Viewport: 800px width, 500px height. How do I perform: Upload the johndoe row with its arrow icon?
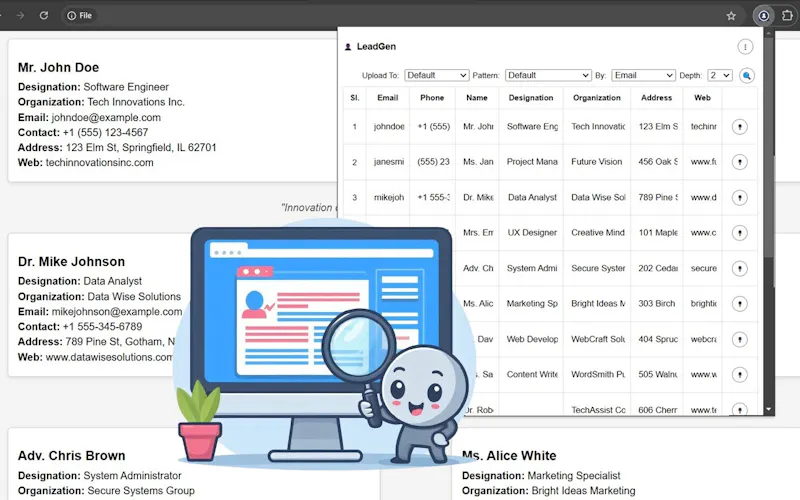click(x=739, y=127)
